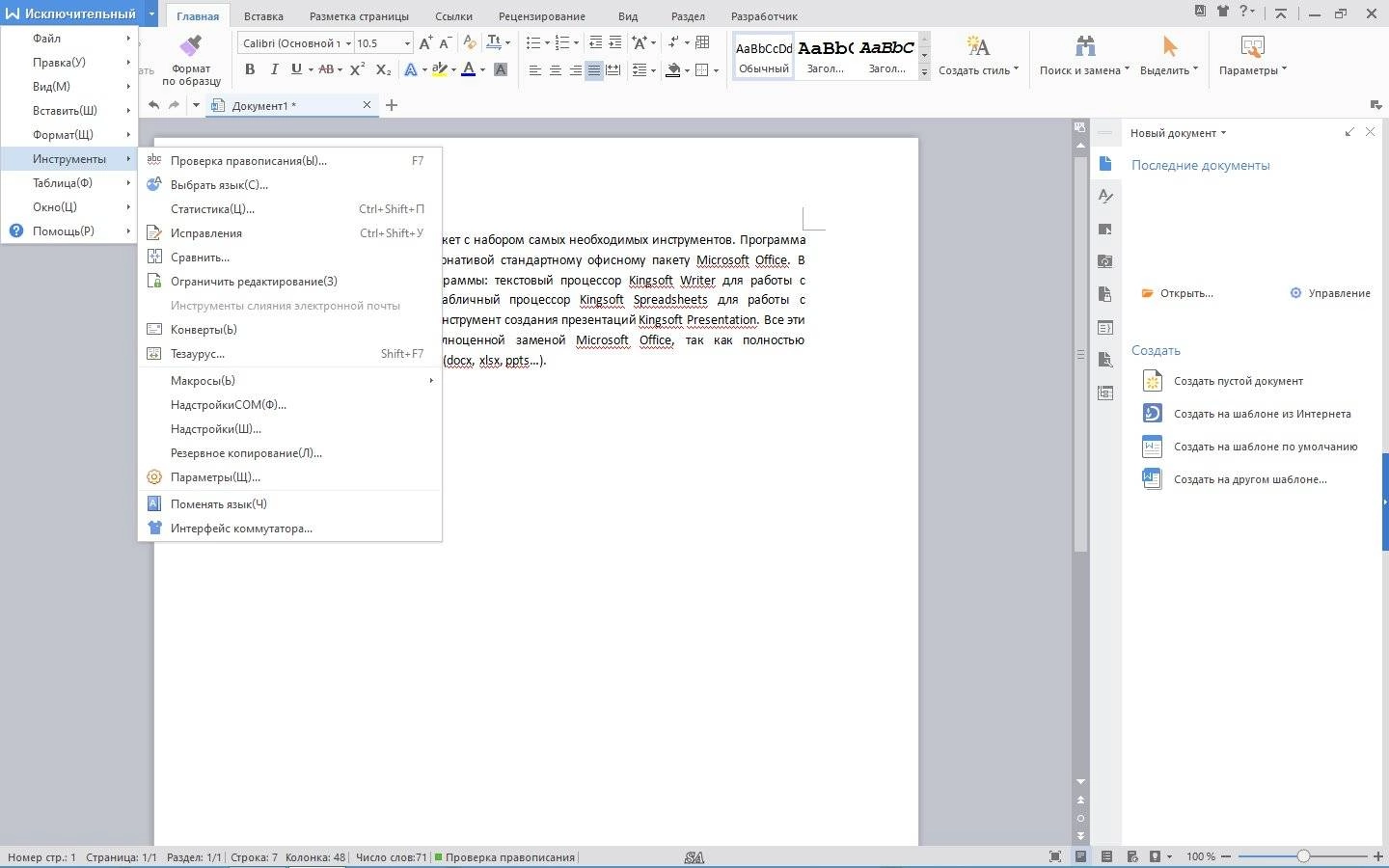This screenshot has width=1389, height=868.
Task: Increase paragraph indent
Action: (614, 42)
